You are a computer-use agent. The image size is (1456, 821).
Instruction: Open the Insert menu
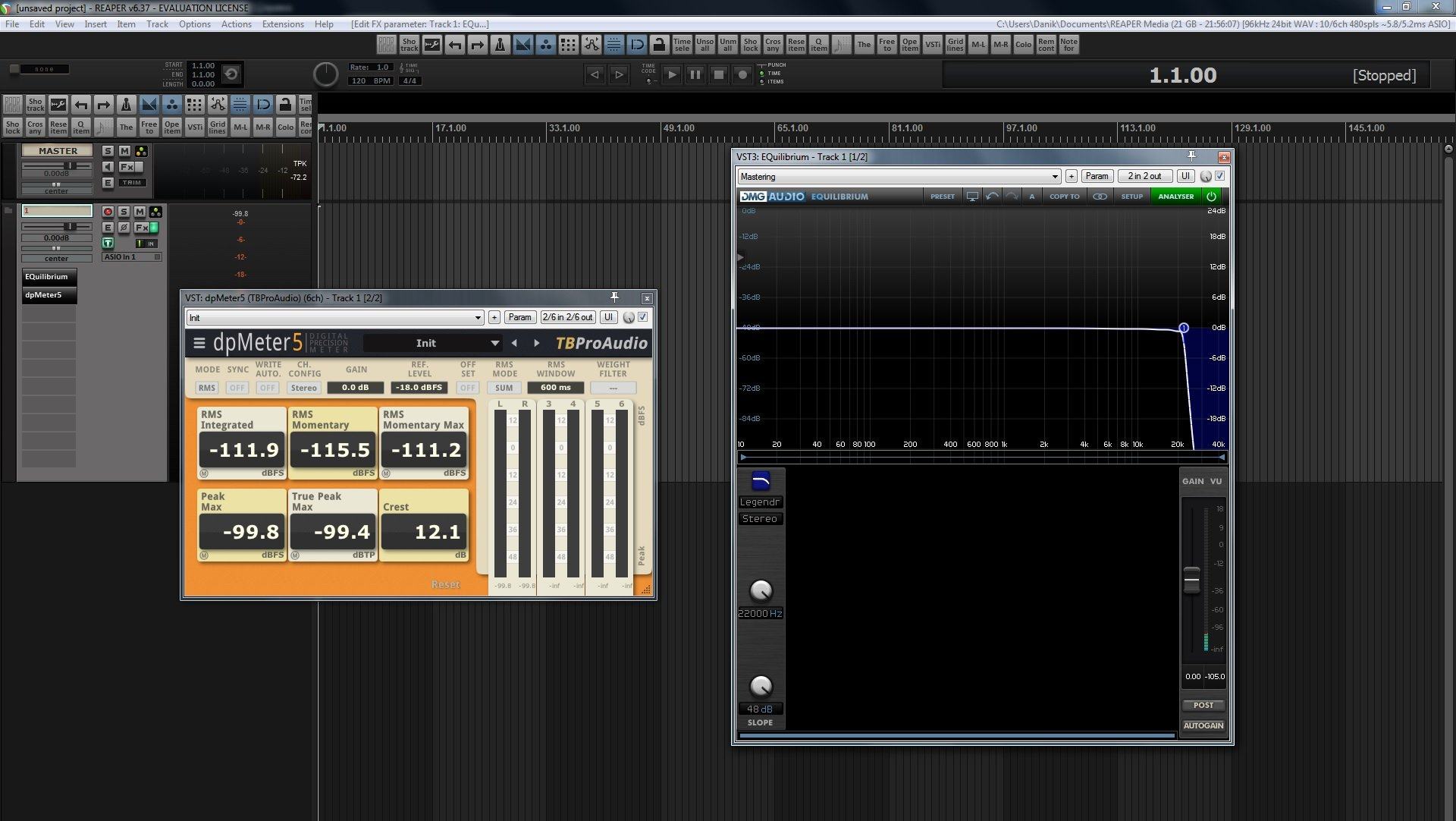pyautogui.click(x=96, y=24)
